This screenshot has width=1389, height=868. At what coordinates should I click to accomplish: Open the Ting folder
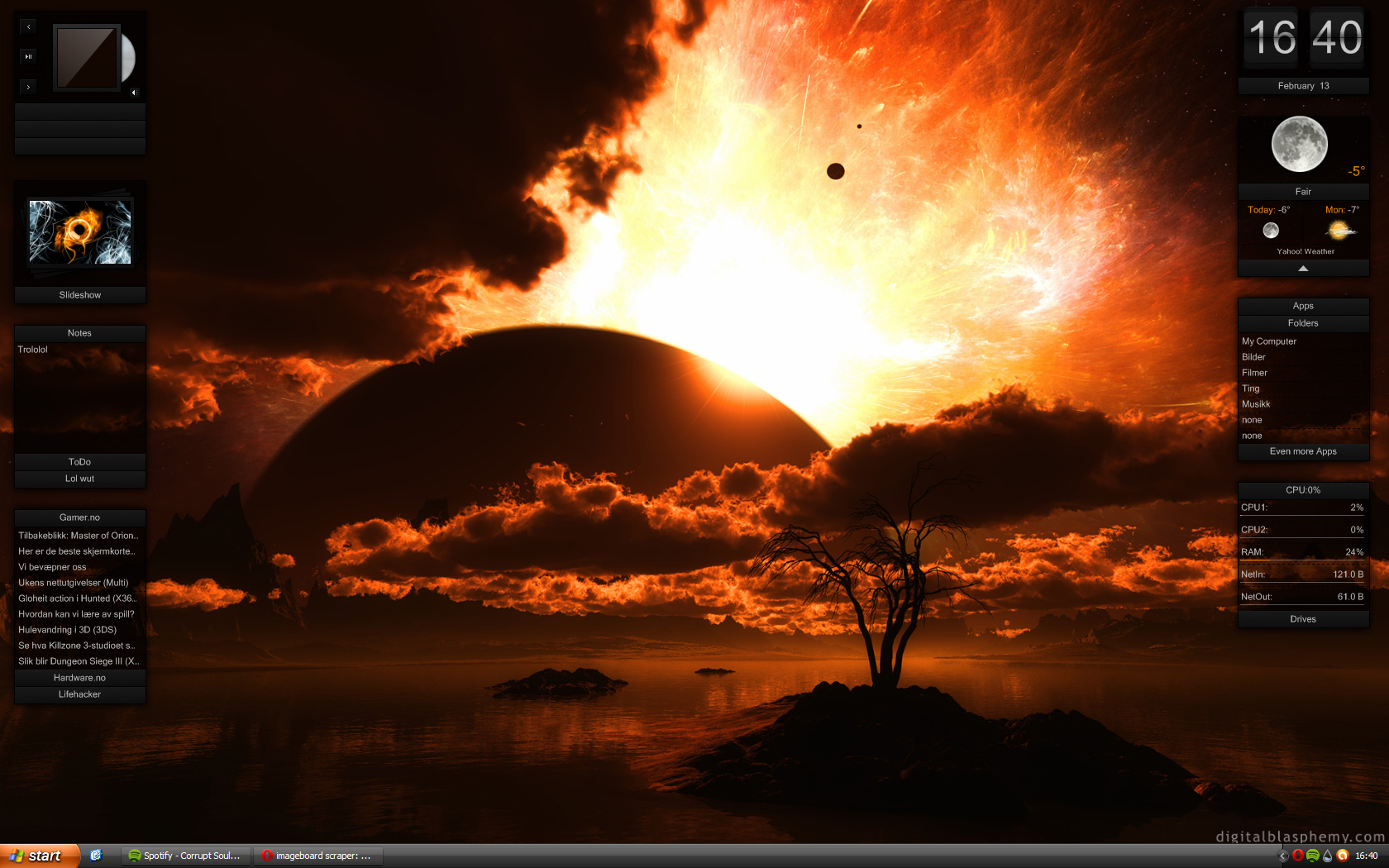(x=1251, y=389)
